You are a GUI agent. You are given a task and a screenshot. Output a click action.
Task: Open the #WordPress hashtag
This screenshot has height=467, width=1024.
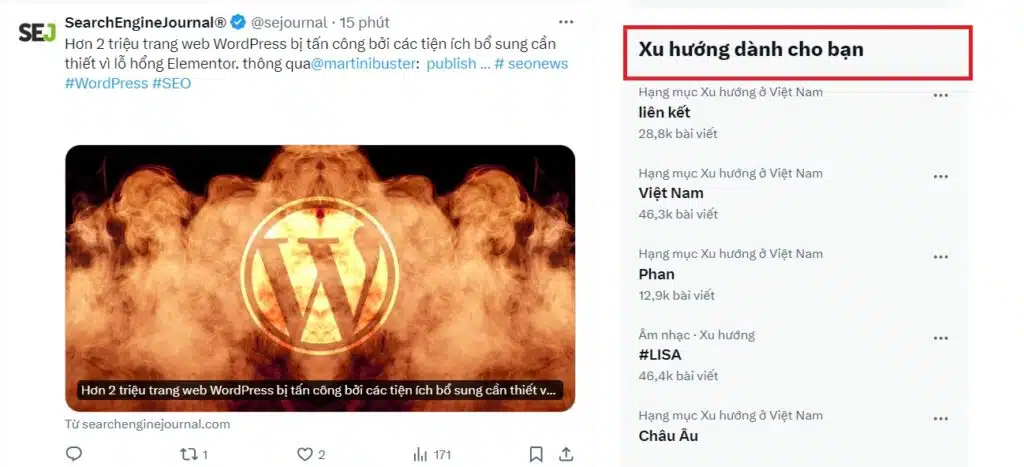tap(106, 84)
